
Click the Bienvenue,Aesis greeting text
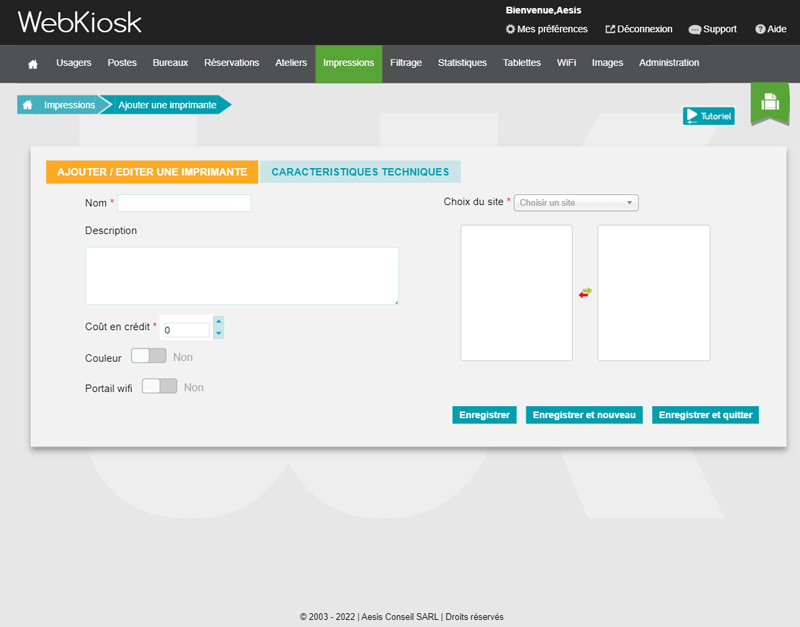[x=543, y=10]
